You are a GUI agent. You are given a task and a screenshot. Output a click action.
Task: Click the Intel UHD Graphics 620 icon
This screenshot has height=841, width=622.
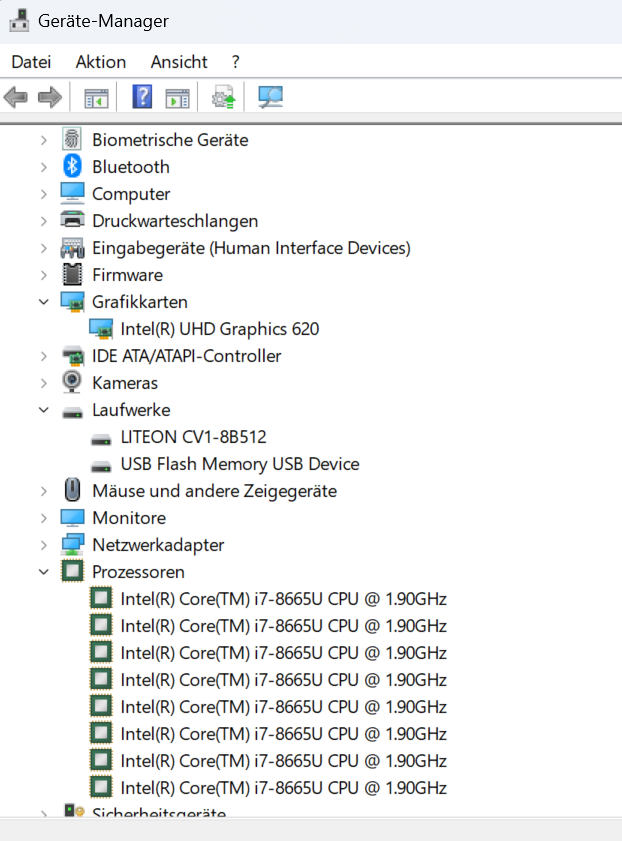click(101, 329)
